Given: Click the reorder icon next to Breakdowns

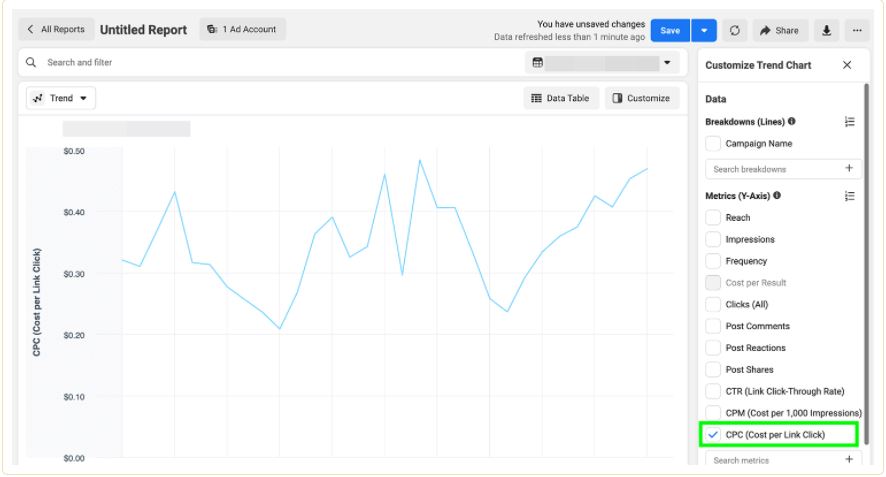Looking at the screenshot, I should [849, 121].
